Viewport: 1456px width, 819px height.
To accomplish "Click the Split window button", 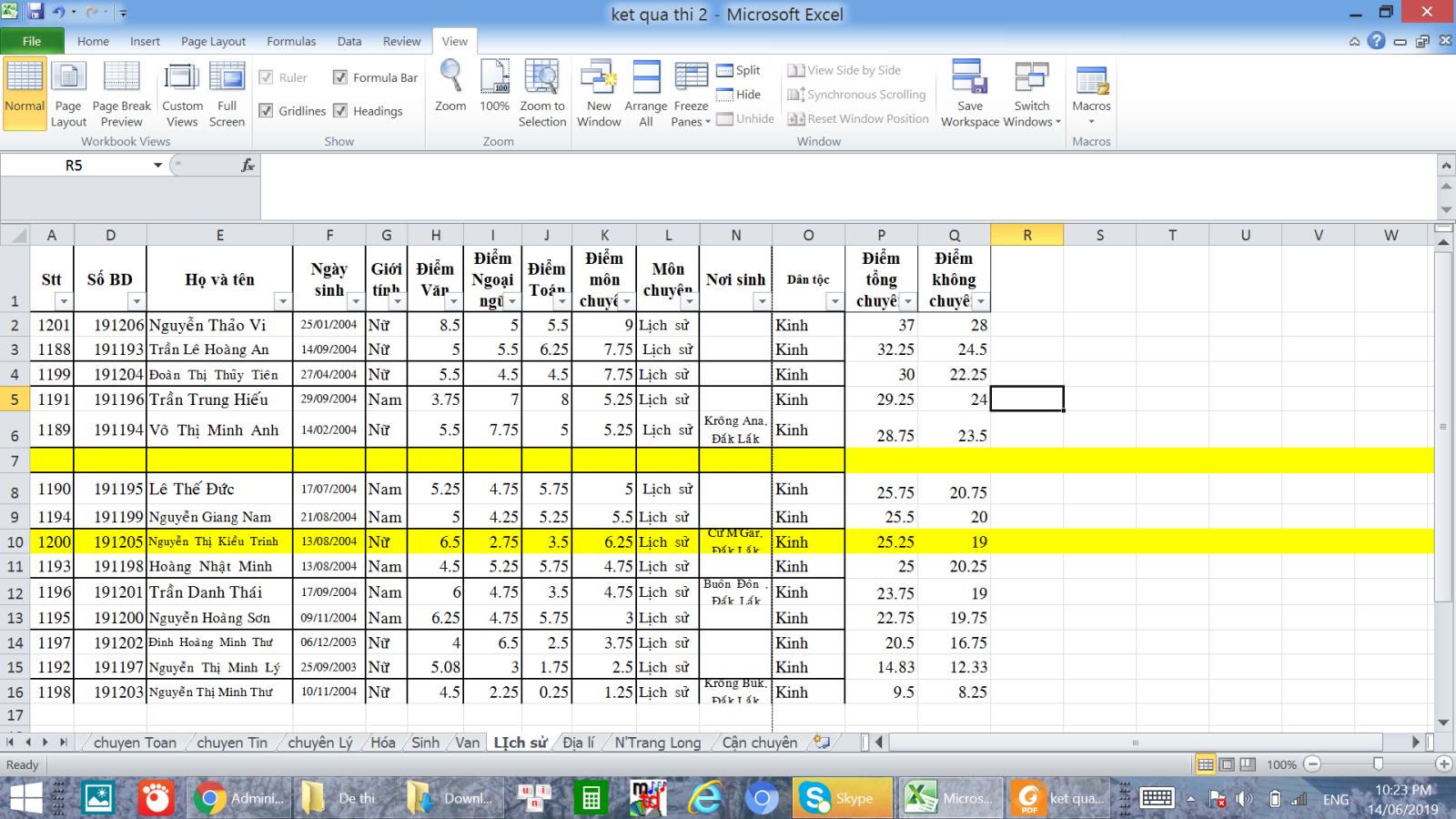I will [738, 70].
